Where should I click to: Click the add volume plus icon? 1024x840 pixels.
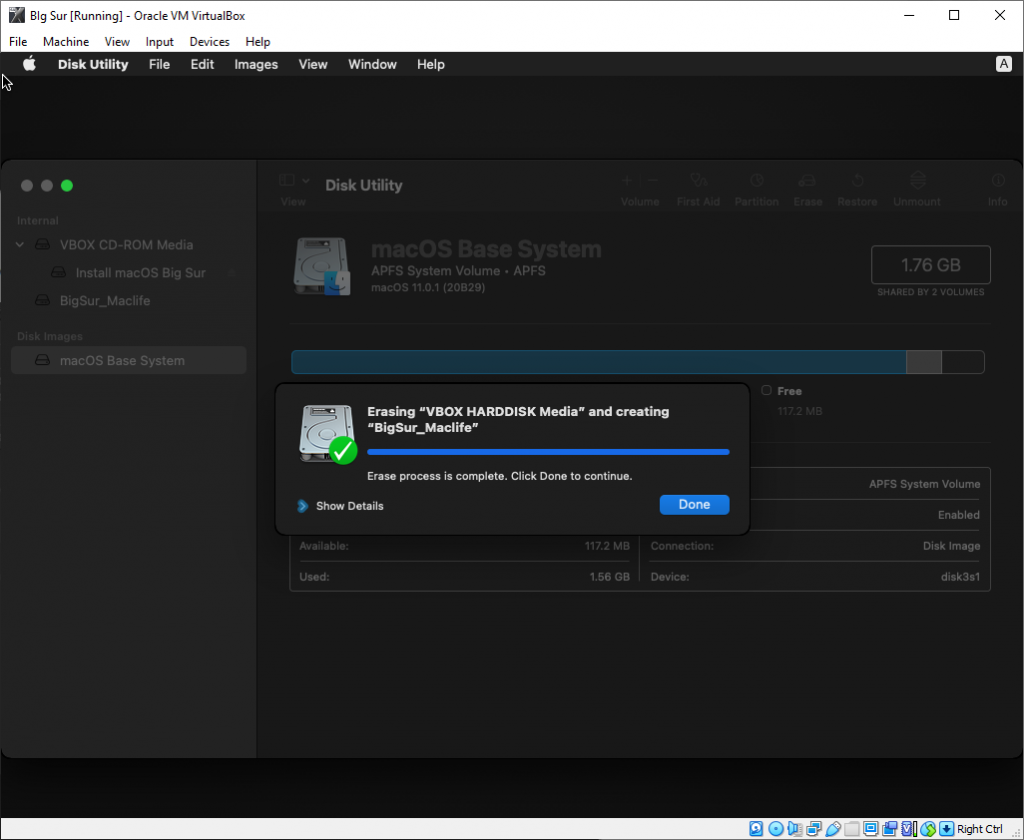[627, 181]
